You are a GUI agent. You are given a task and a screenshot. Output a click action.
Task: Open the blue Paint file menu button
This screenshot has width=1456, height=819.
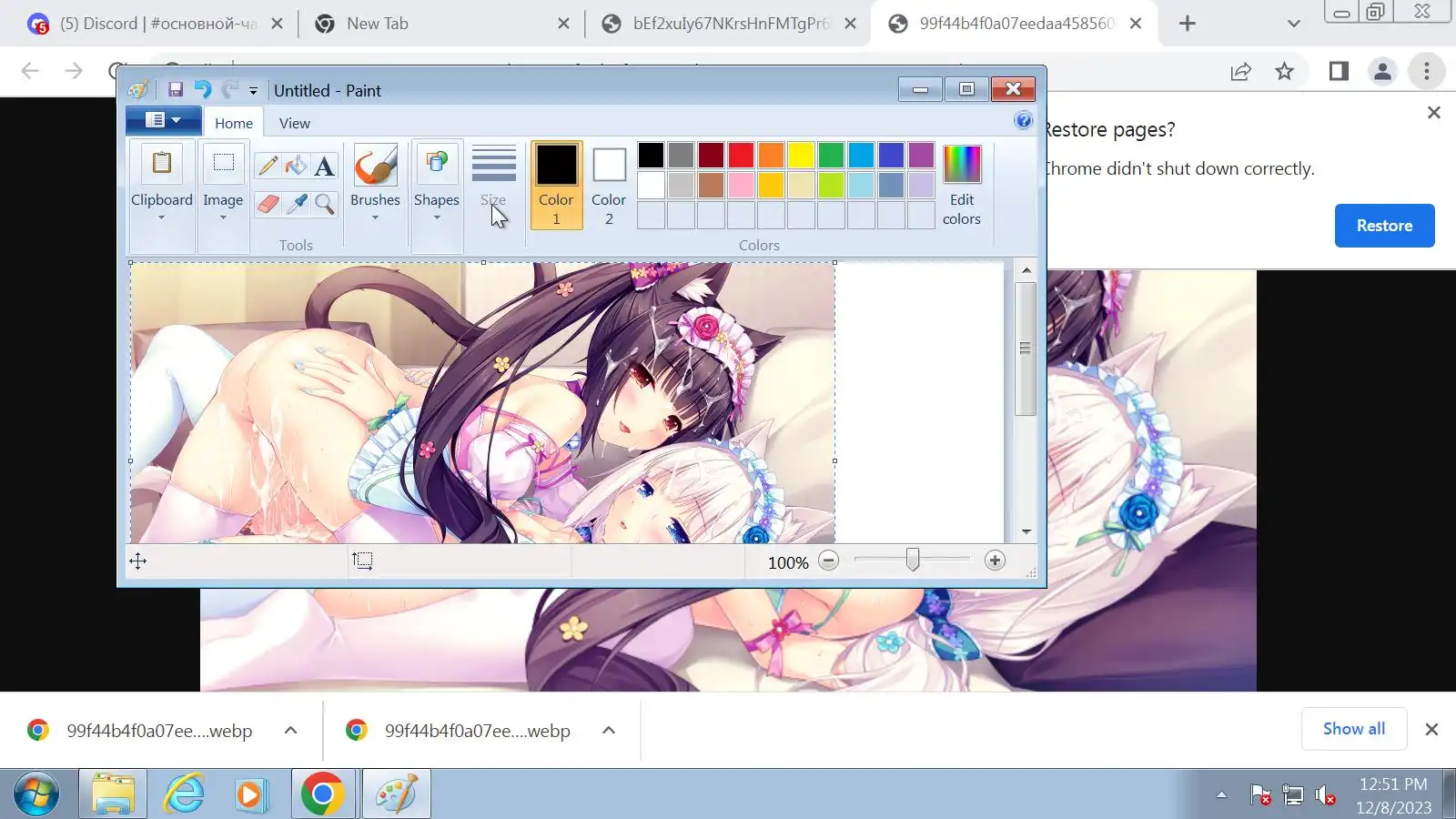coord(165,120)
